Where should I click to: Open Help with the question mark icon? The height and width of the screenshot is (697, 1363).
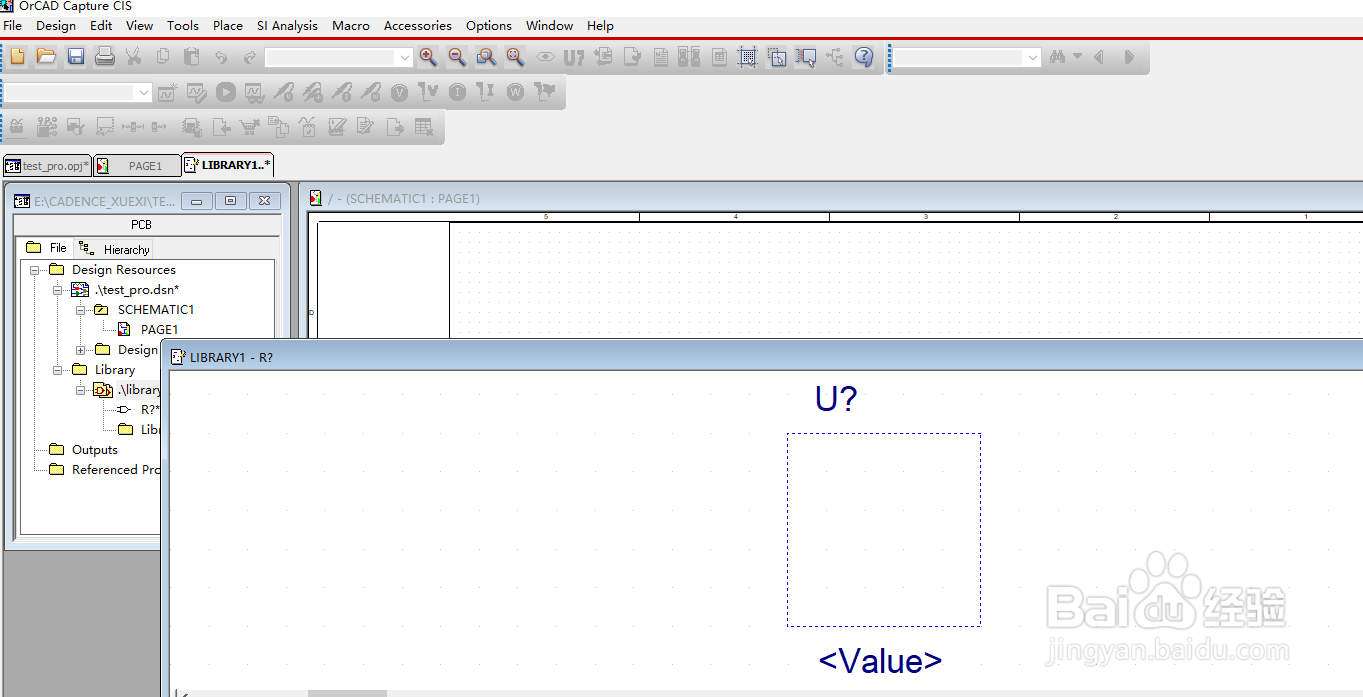(864, 57)
